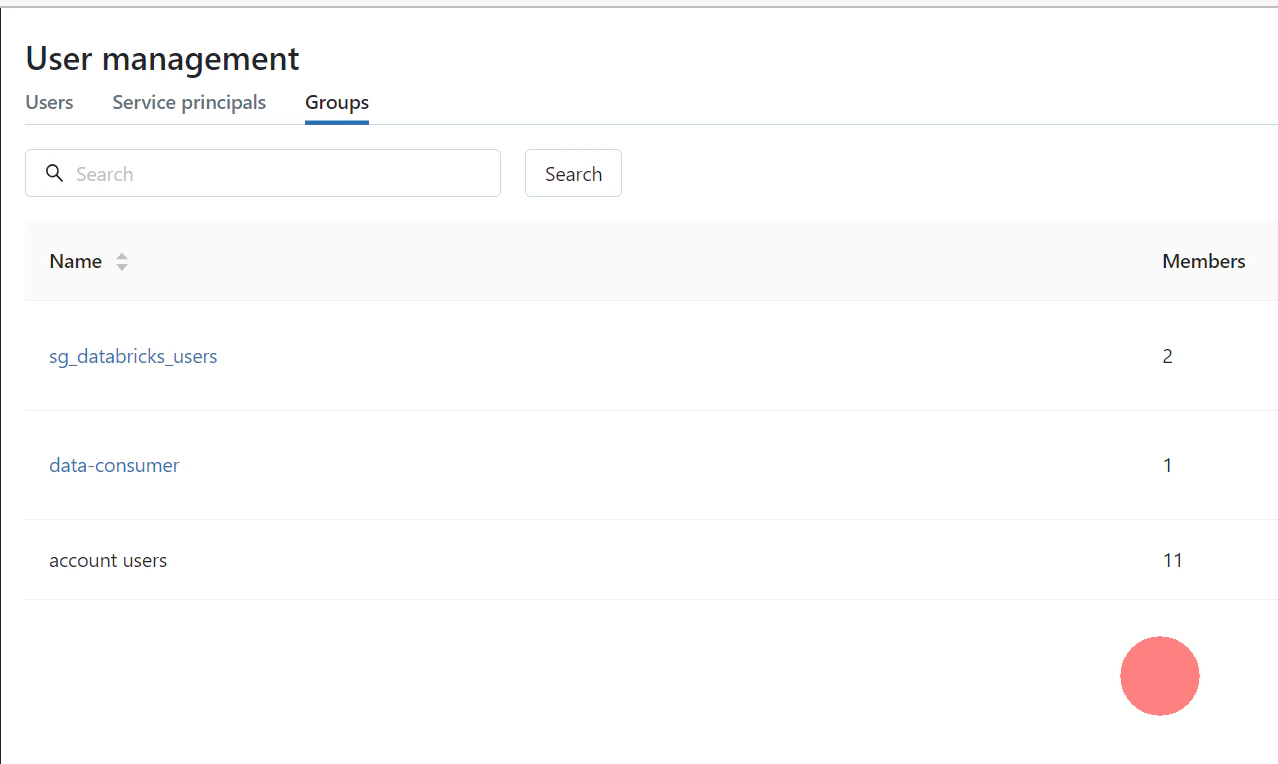Image resolution: width=1278 pixels, height=764 pixels.
Task: Sort groups by the Name column
Action: (122, 262)
